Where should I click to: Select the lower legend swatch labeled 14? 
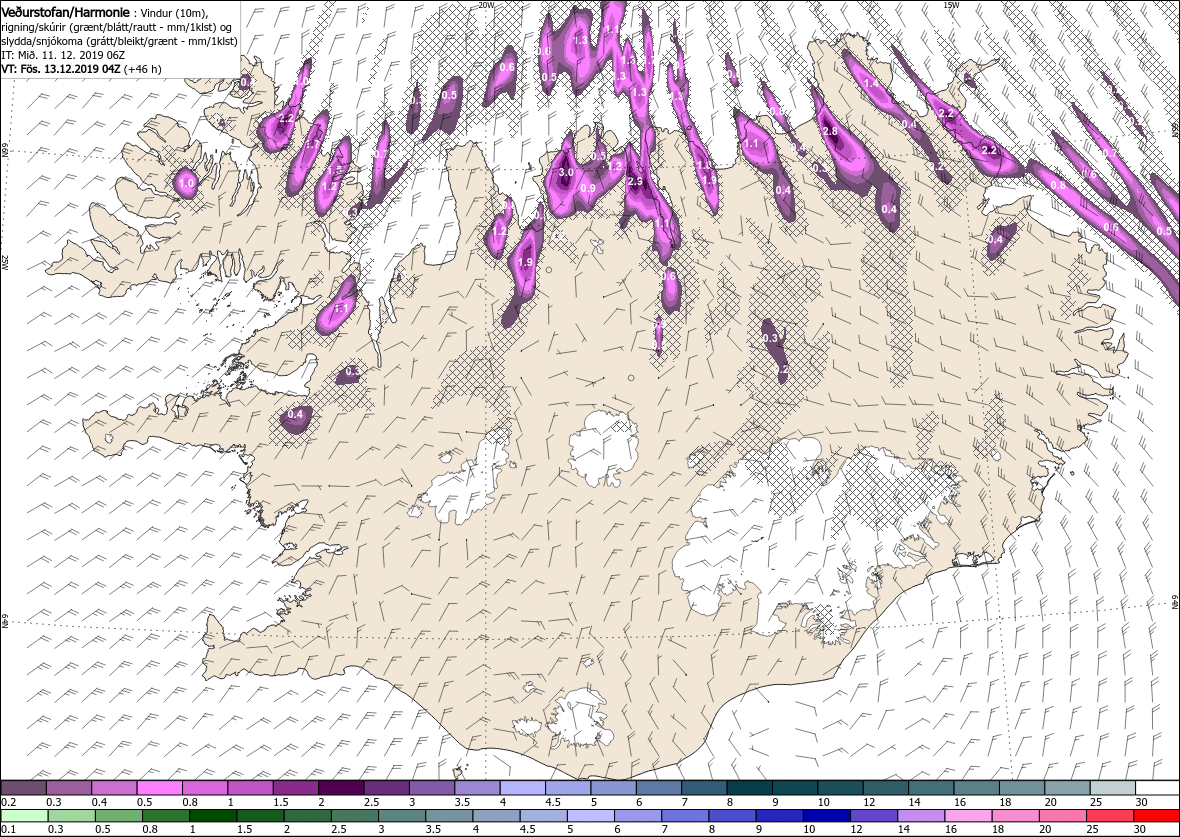point(920,817)
